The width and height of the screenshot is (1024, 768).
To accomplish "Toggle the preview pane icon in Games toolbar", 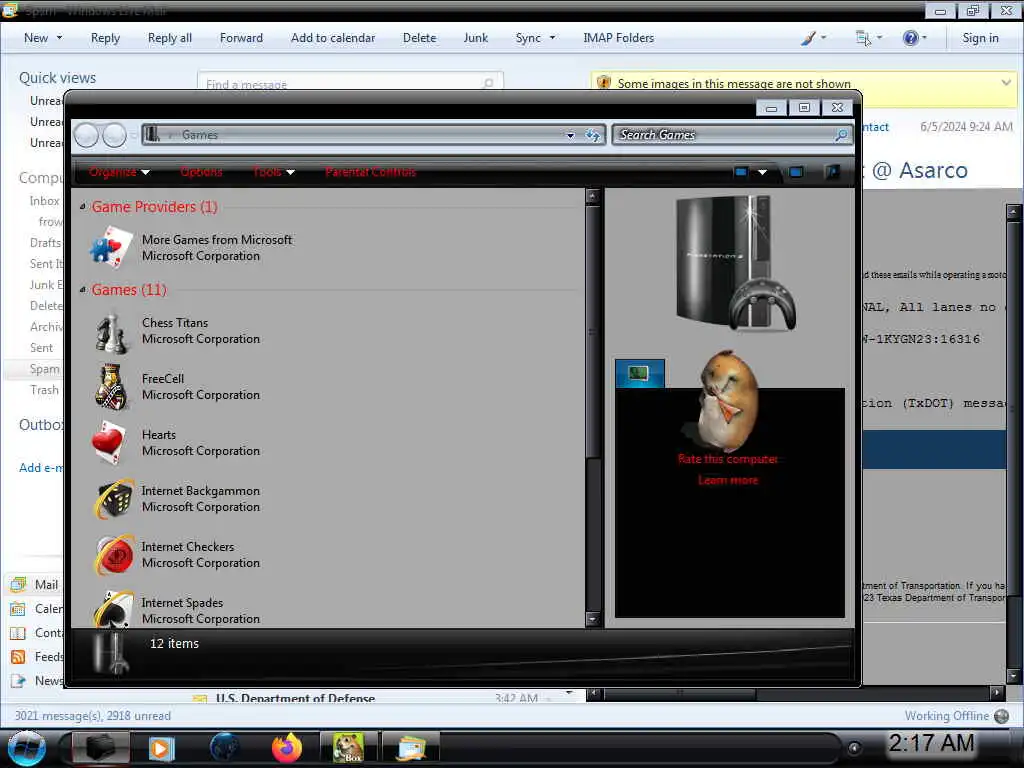I will pyautogui.click(x=796, y=172).
